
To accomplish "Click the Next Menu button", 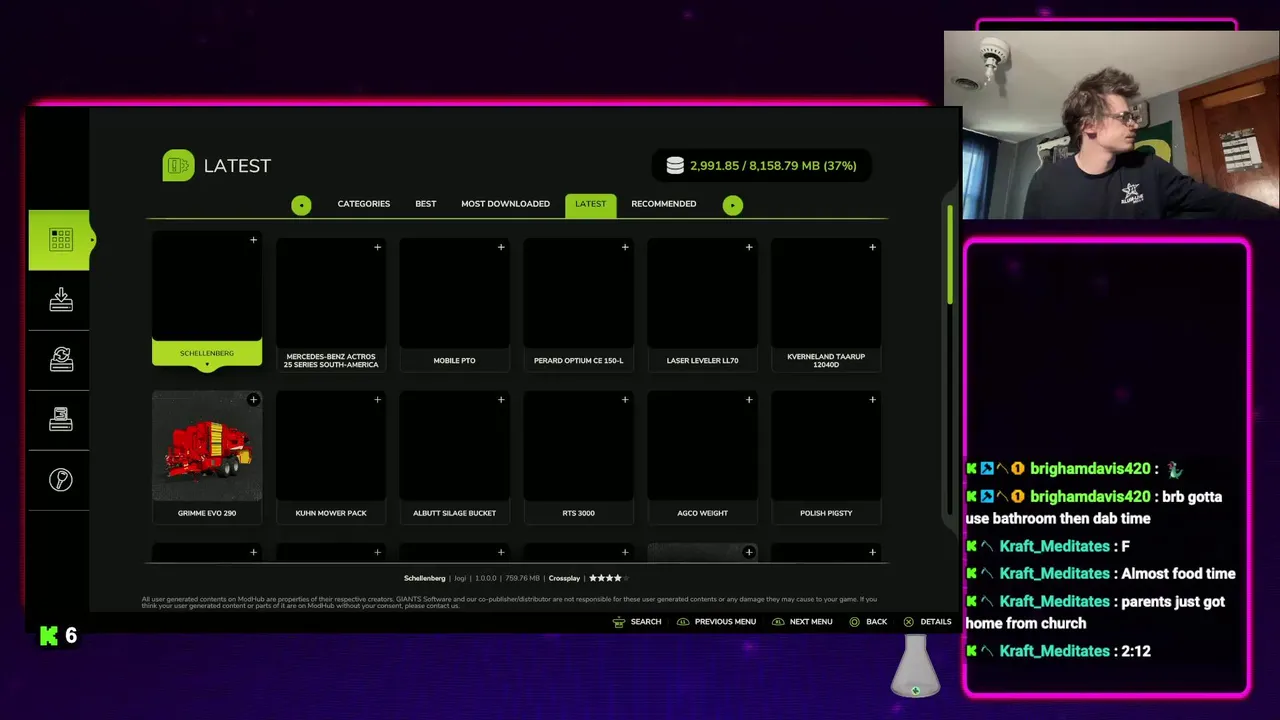I will (x=801, y=622).
